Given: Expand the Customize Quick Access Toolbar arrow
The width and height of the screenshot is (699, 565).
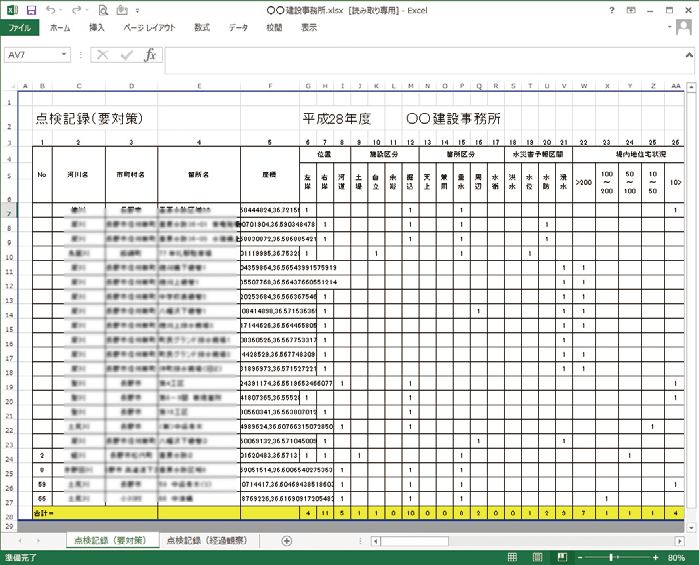Looking at the screenshot, I should (138, 11).
